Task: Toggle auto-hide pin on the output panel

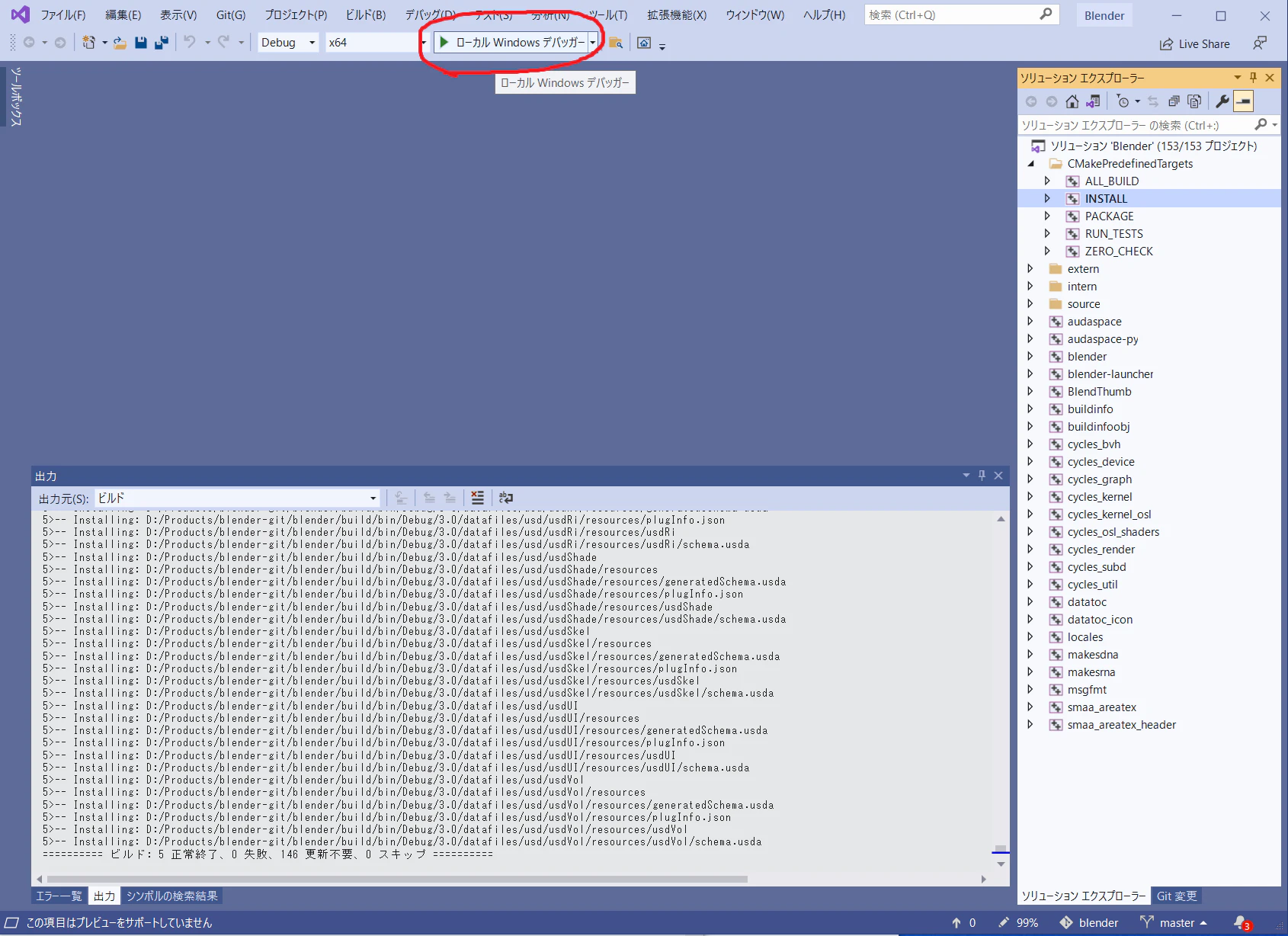Action: pos(982,476)
